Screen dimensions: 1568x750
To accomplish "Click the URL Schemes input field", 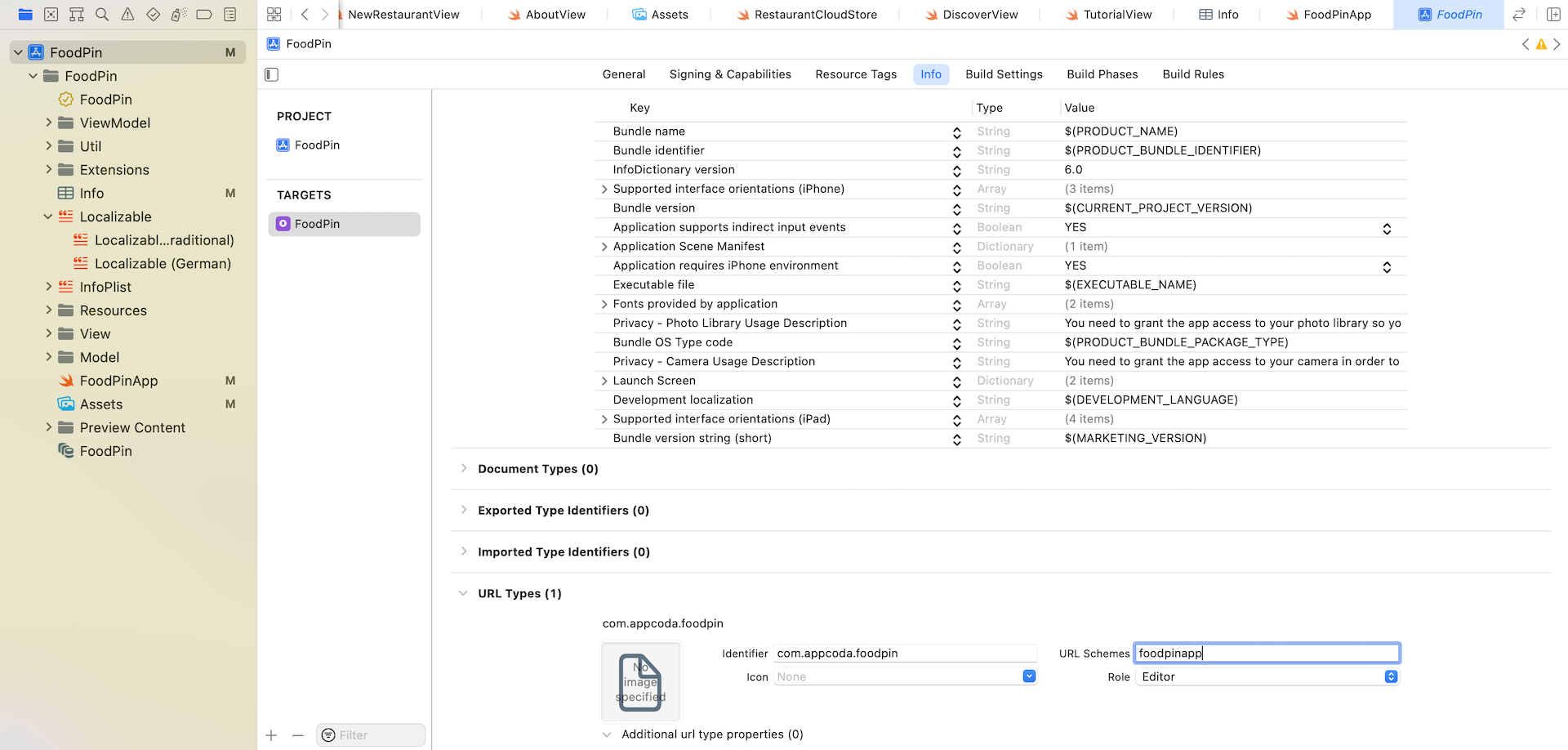I will click(x=1266, y=653).
